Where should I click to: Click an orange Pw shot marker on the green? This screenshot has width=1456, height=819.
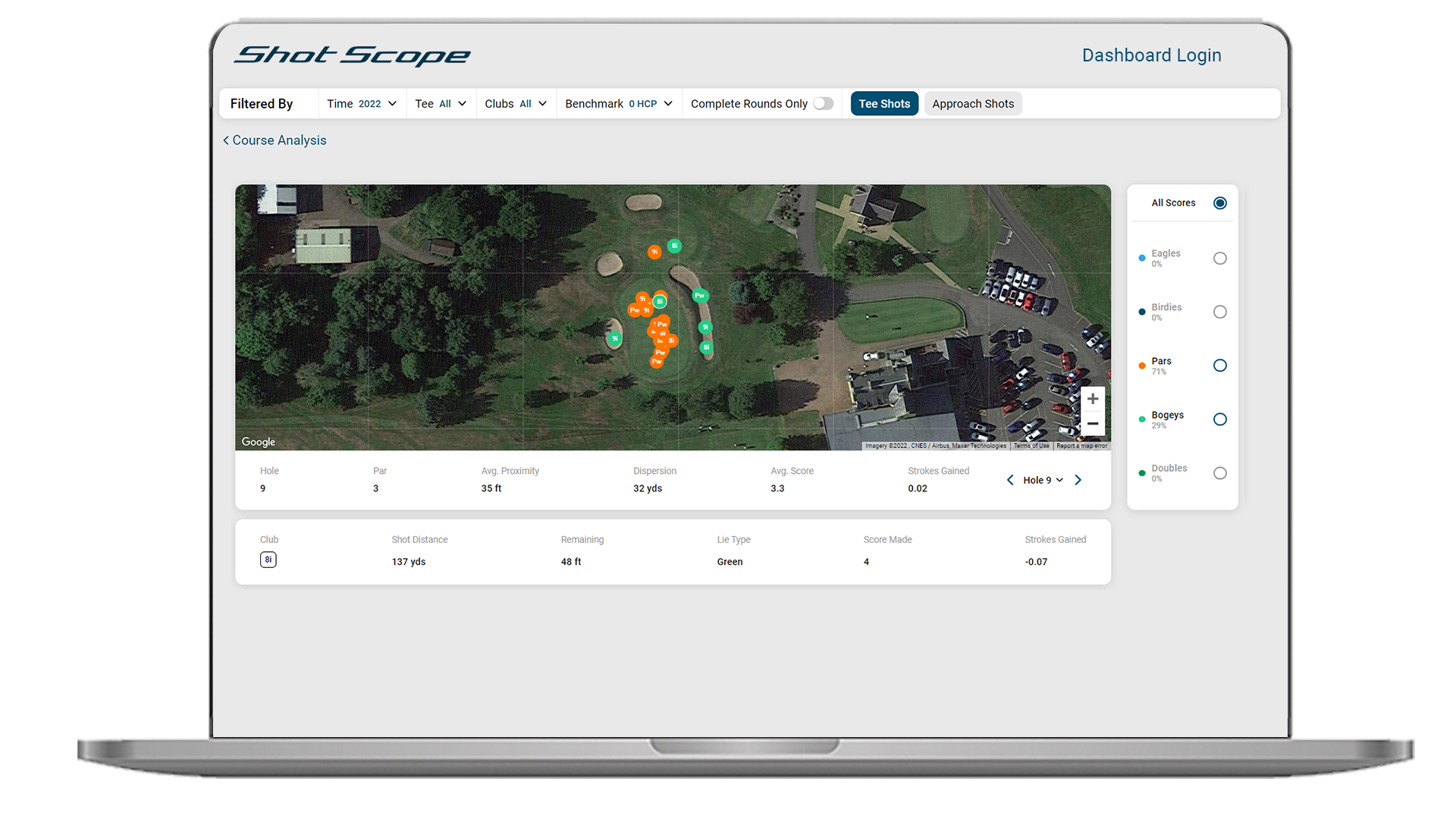657,362
